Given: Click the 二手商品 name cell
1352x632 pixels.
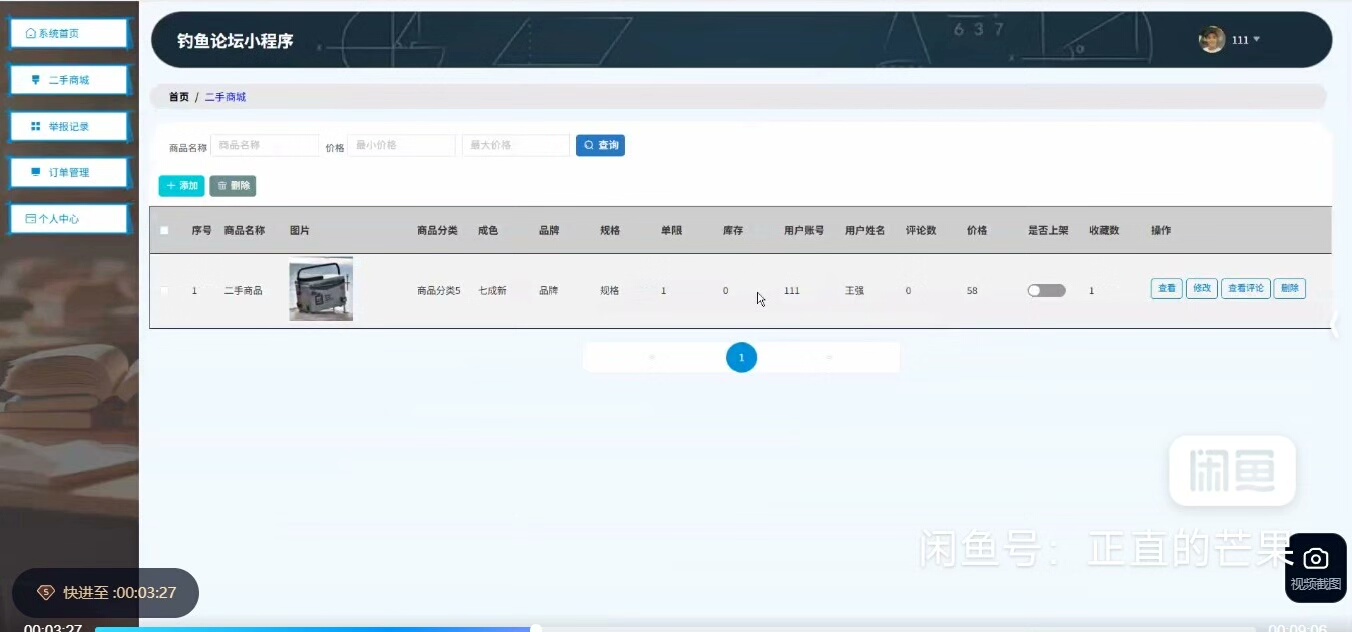Looking at the screenshot, I should pos(243,290).
